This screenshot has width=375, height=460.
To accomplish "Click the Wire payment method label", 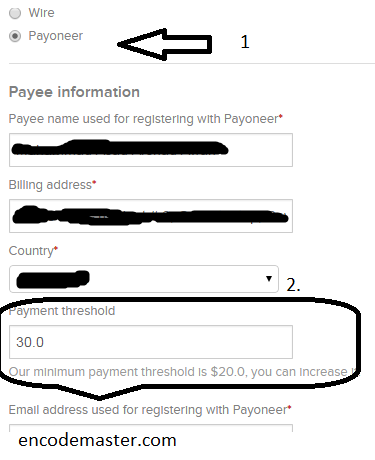I will (41, 13).
